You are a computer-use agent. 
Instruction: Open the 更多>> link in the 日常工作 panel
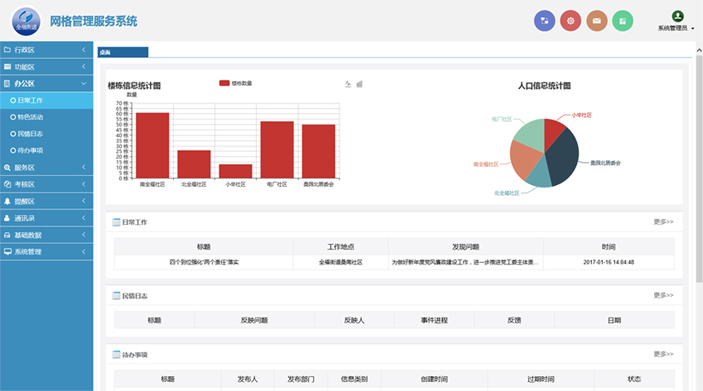pyautogui.click(x=663, y=222)
